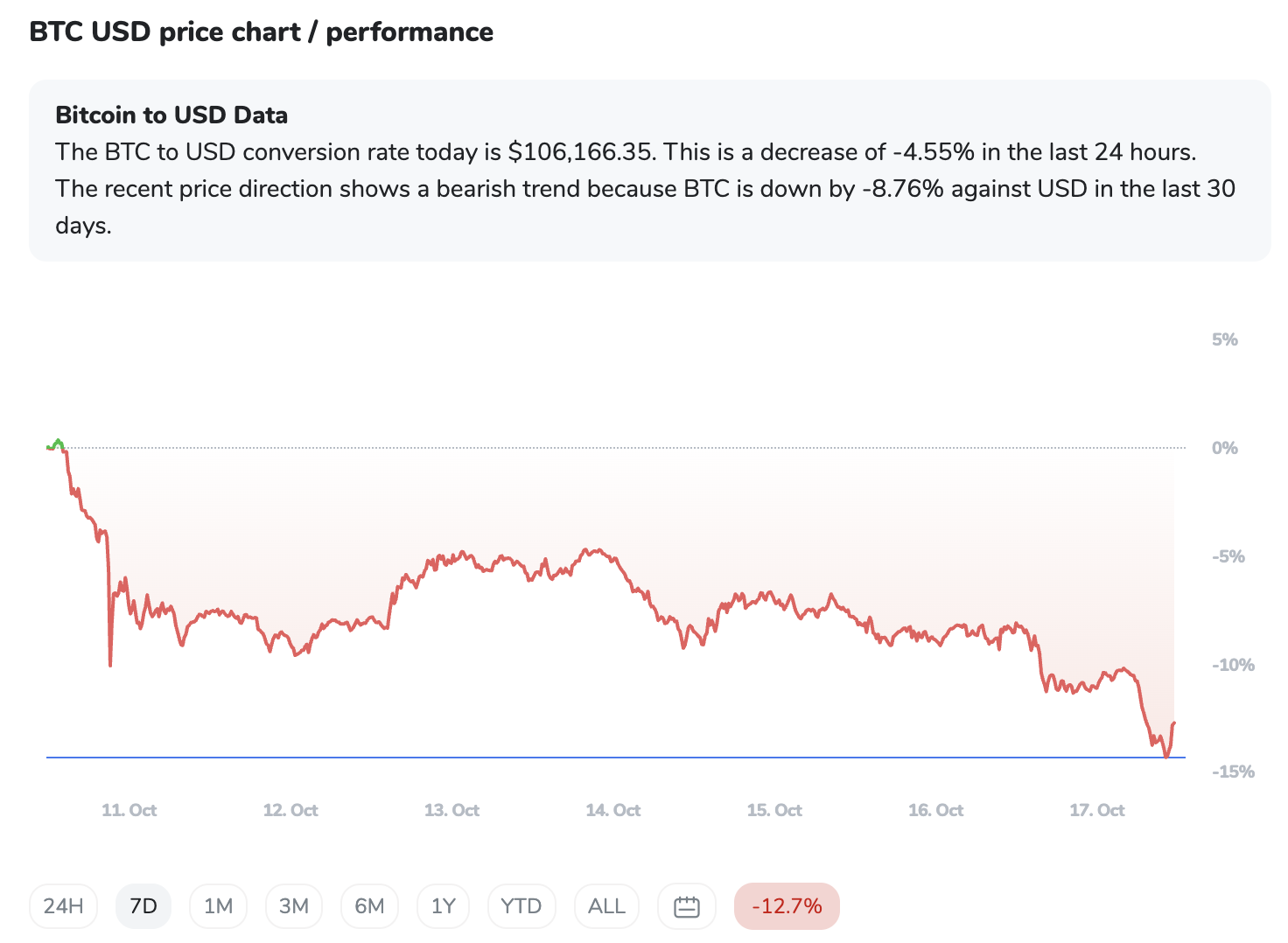Click the Bitcoin to USD Data heading
The image size is (1288, 943).
tap(171, 115)
